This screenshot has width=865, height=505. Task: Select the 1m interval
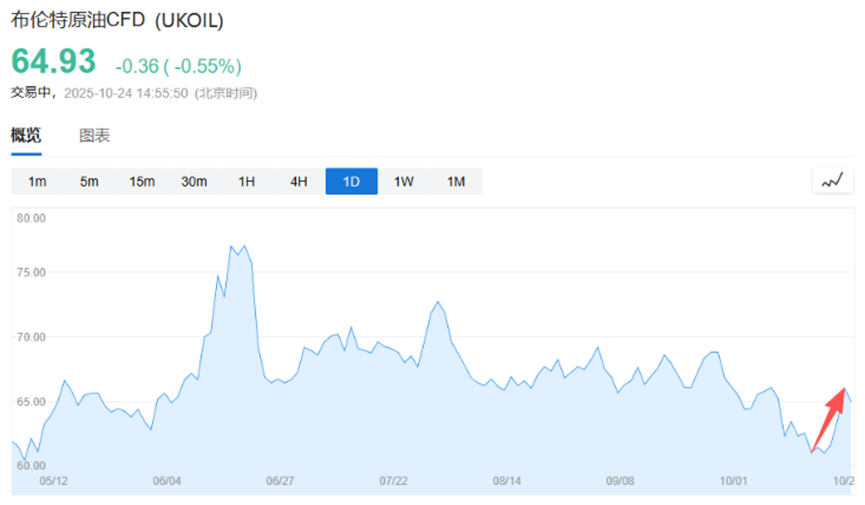pyautogui.click(x=37, y=181)
